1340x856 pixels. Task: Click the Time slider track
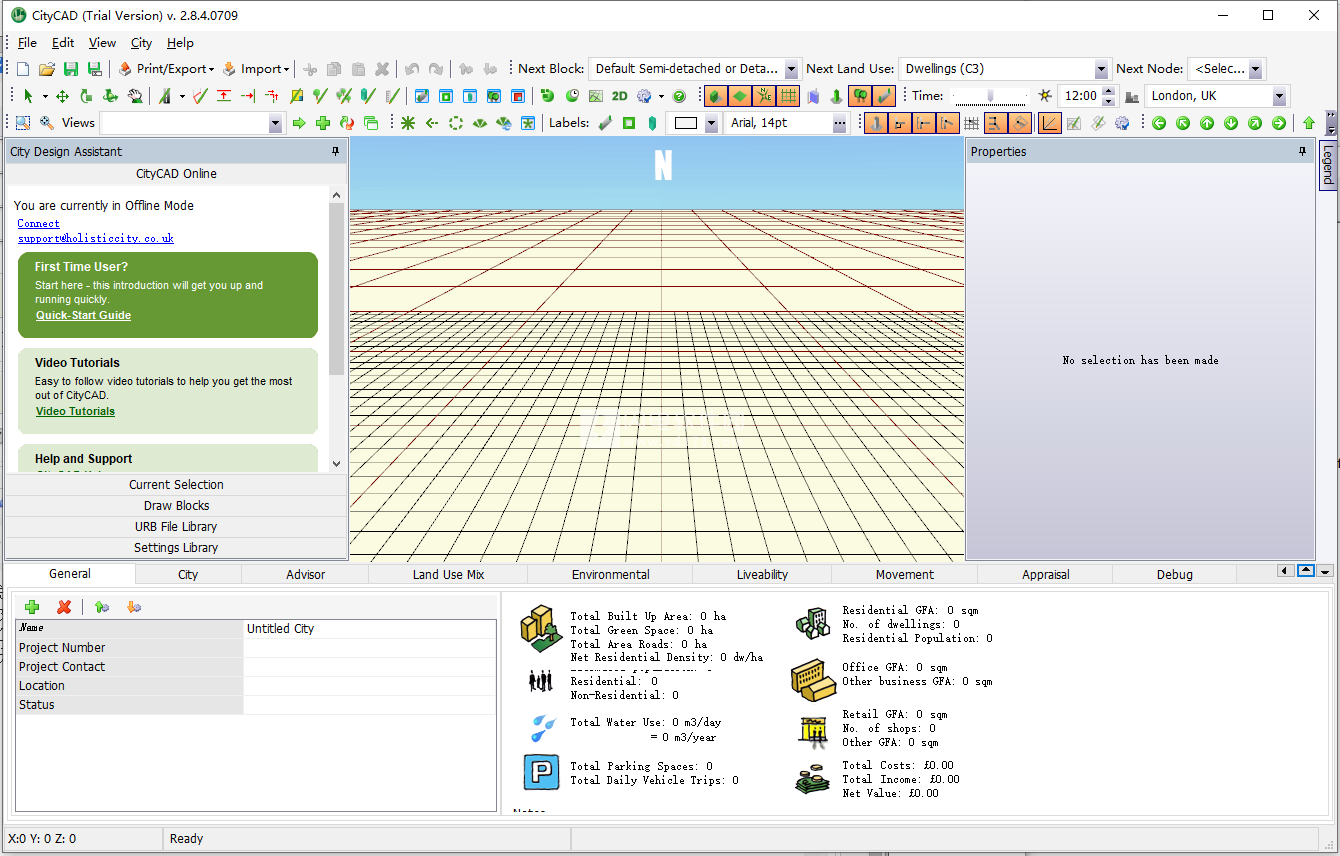(x=990, y=96)
